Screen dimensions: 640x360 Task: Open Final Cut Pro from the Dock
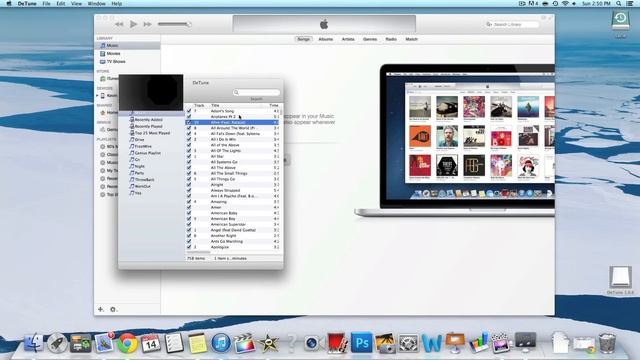pyautogui.click(x=244, y=343)
